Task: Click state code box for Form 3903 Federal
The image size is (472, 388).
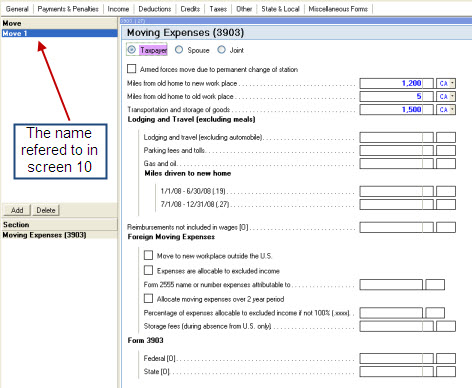Action: coord(446,358)
